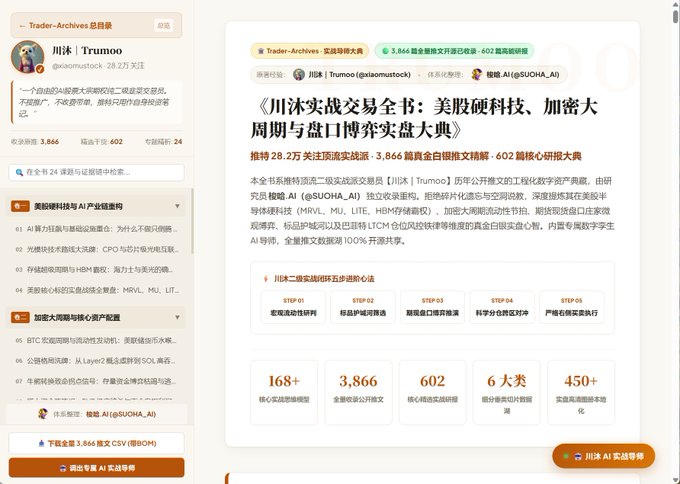Click the 川沐 Trumoo avatar in author line

tap(299, 75)
